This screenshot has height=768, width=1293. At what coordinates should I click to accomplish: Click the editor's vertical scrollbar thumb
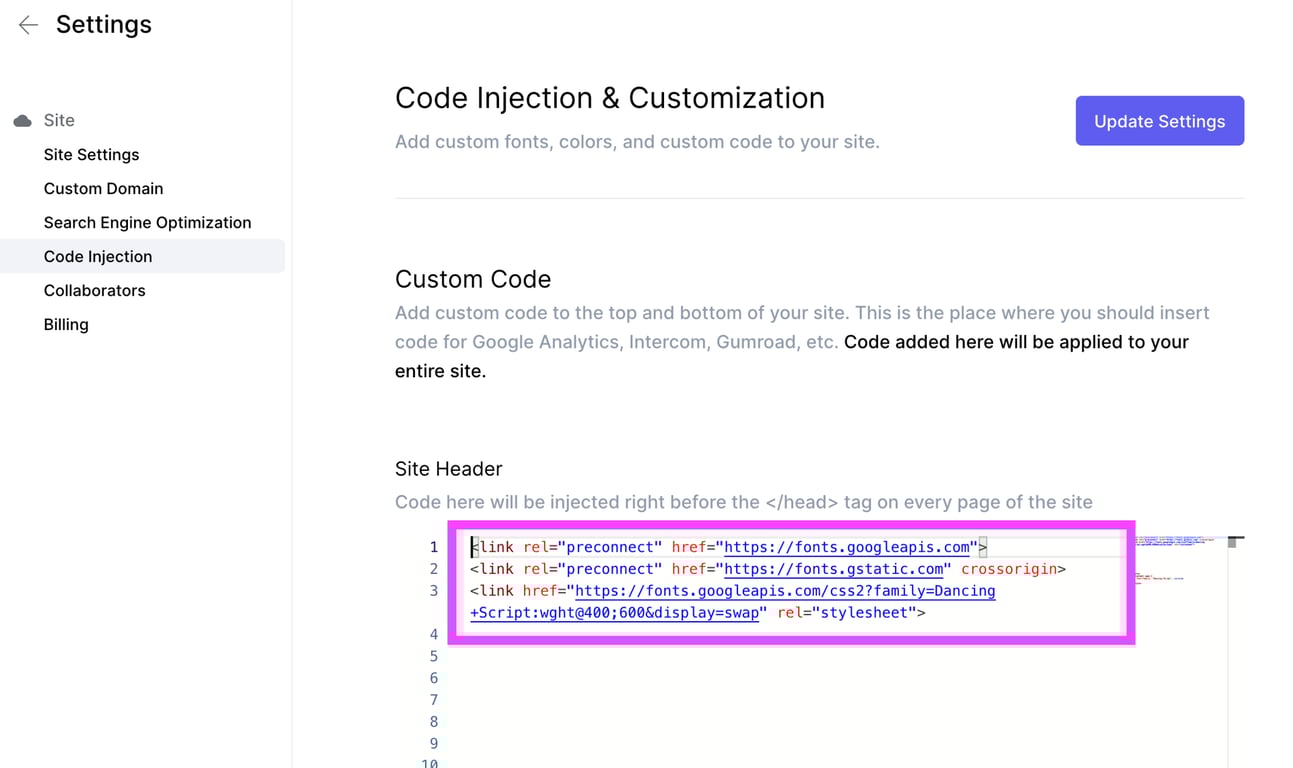coord(1235,542)
